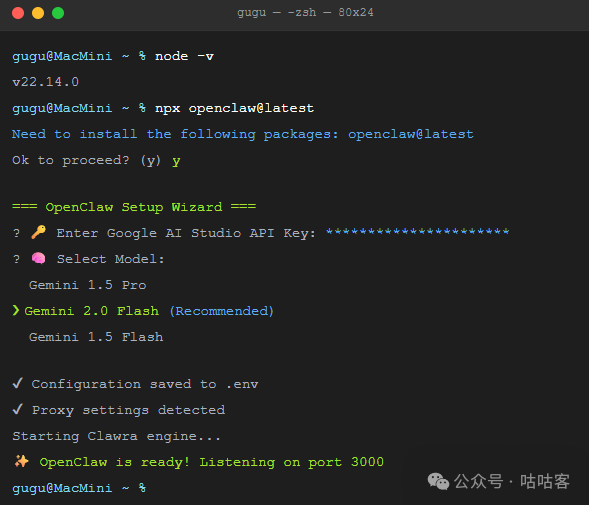The height and width of the screenshot is (505, 589).
Task: Click the blue '(Recommended)' label
Action: click(222, 311)
